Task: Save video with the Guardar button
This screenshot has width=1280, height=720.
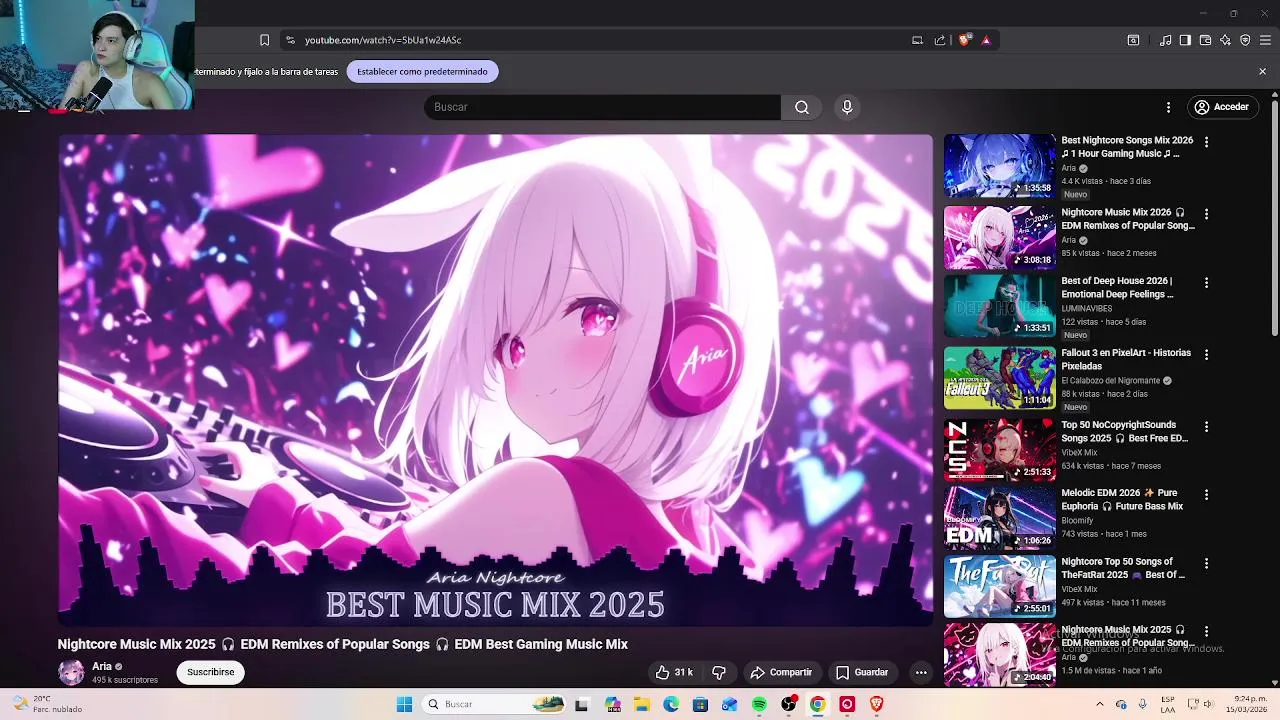Action: (x=862, y=672)
